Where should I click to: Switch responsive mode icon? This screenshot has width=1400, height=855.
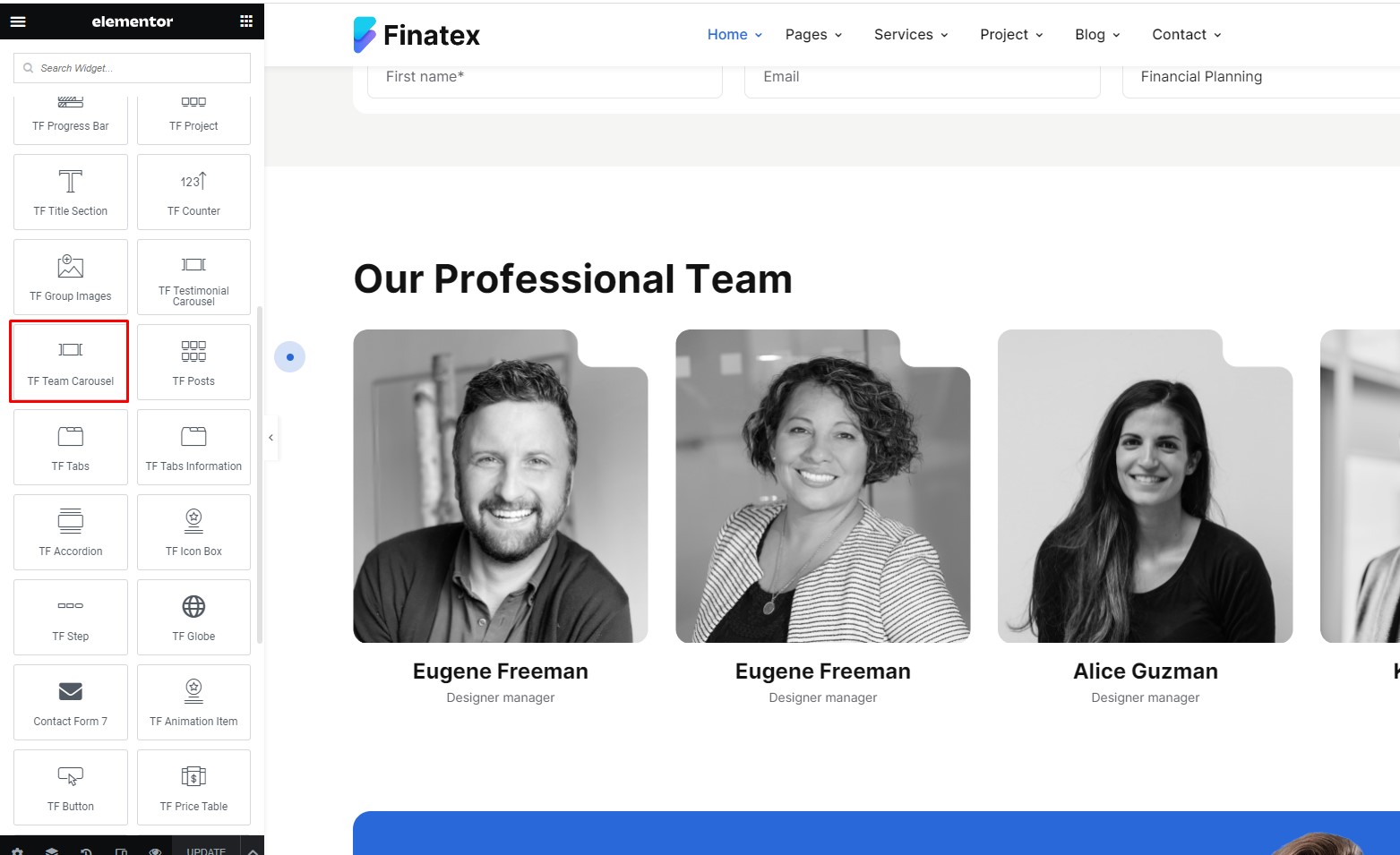coord(121,851)
